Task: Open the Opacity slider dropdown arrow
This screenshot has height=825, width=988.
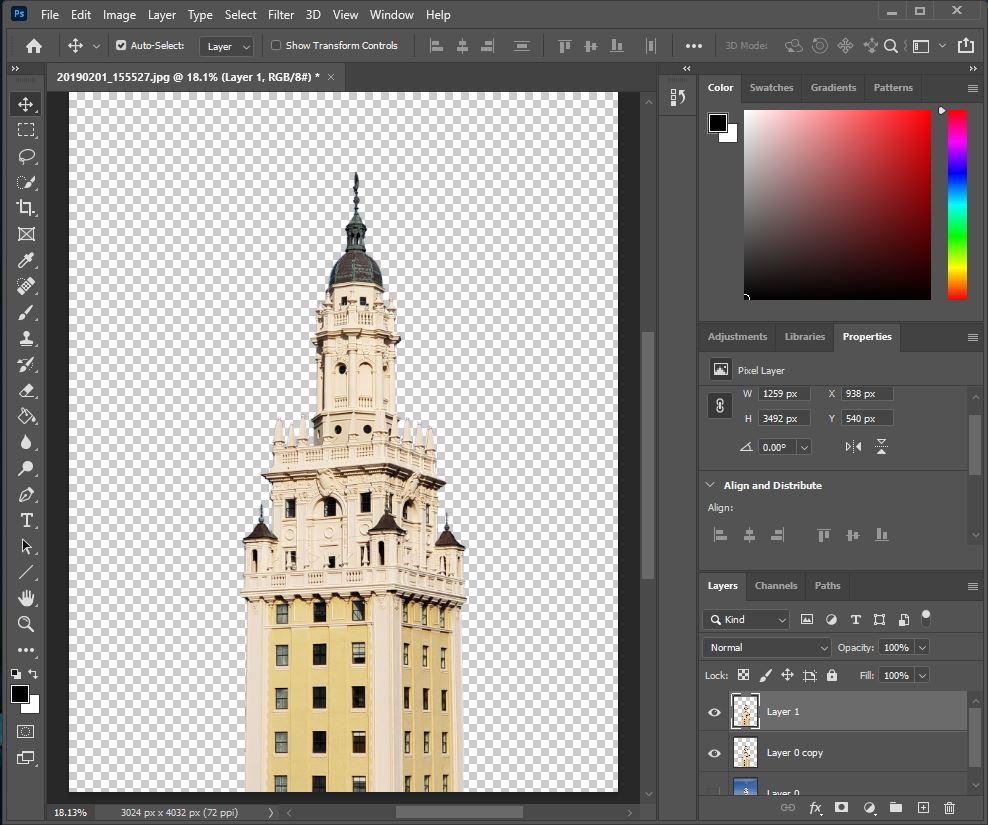Action: 922,648
